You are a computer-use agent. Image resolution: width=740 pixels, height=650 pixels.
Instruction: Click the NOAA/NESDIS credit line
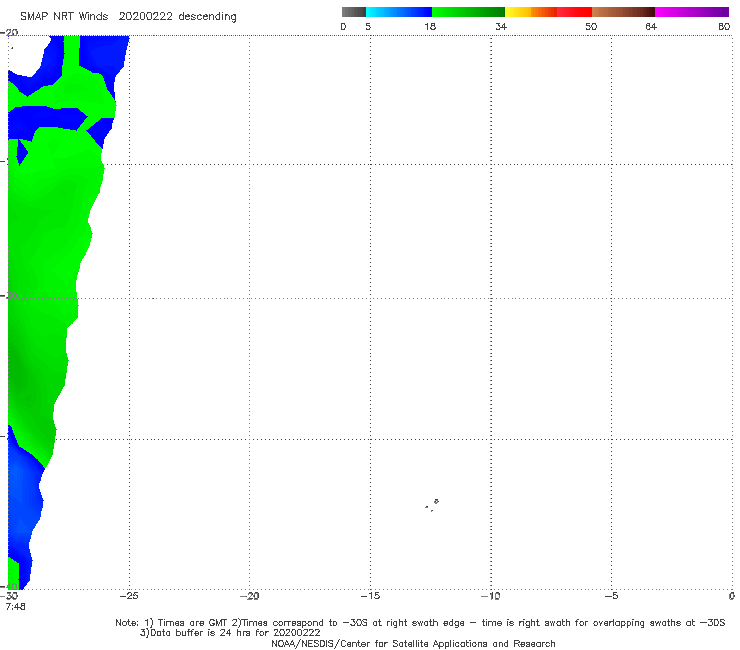413,644
